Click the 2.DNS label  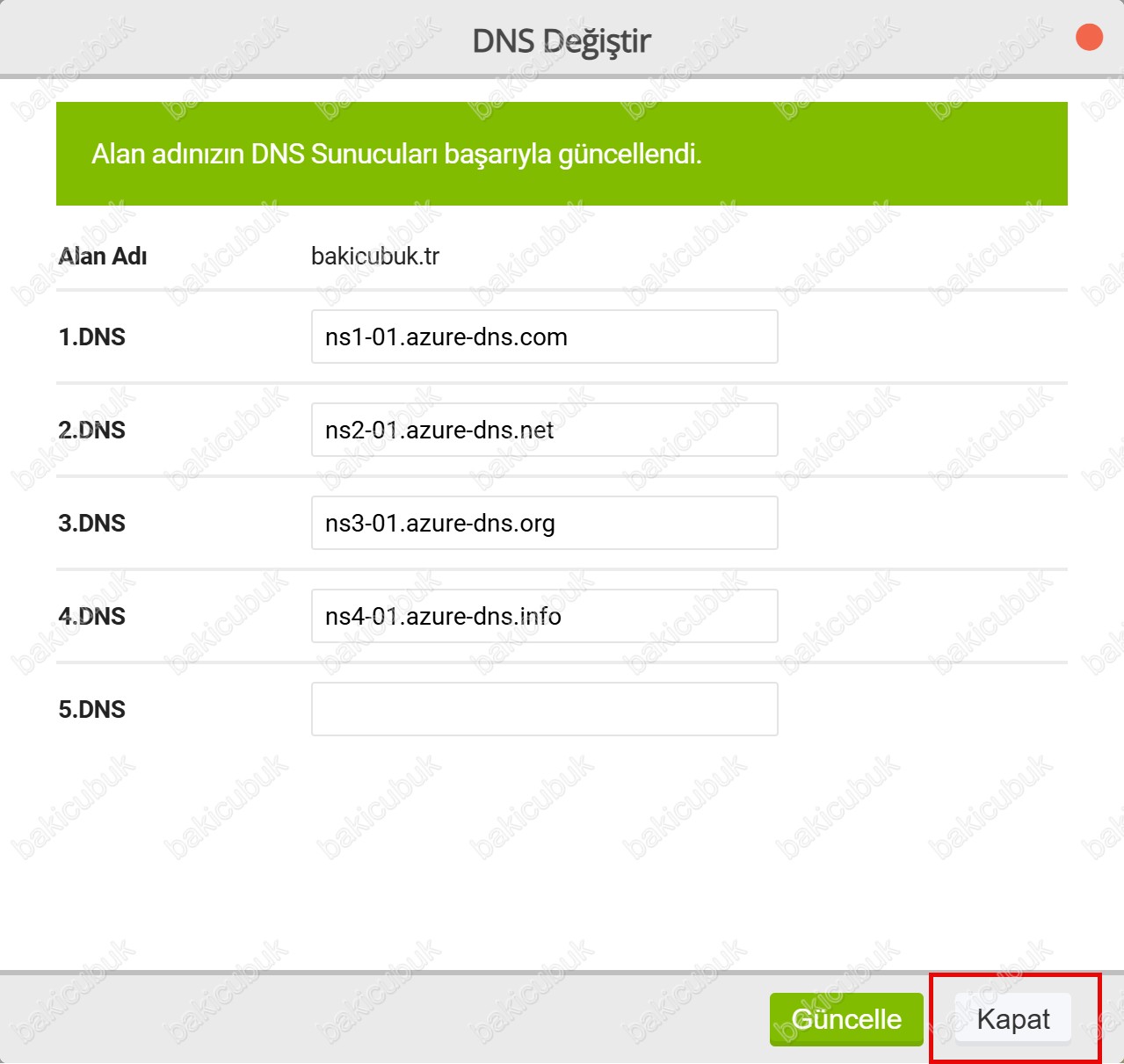click(92, 431)
